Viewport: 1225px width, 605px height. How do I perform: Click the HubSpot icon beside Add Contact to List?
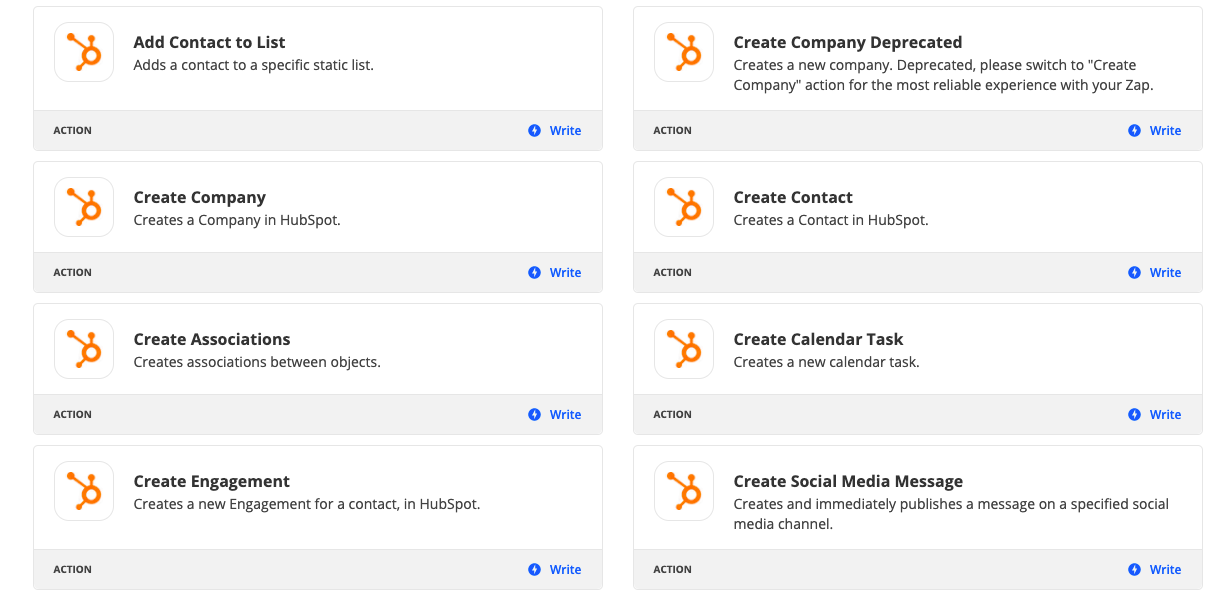click(84, 52)
